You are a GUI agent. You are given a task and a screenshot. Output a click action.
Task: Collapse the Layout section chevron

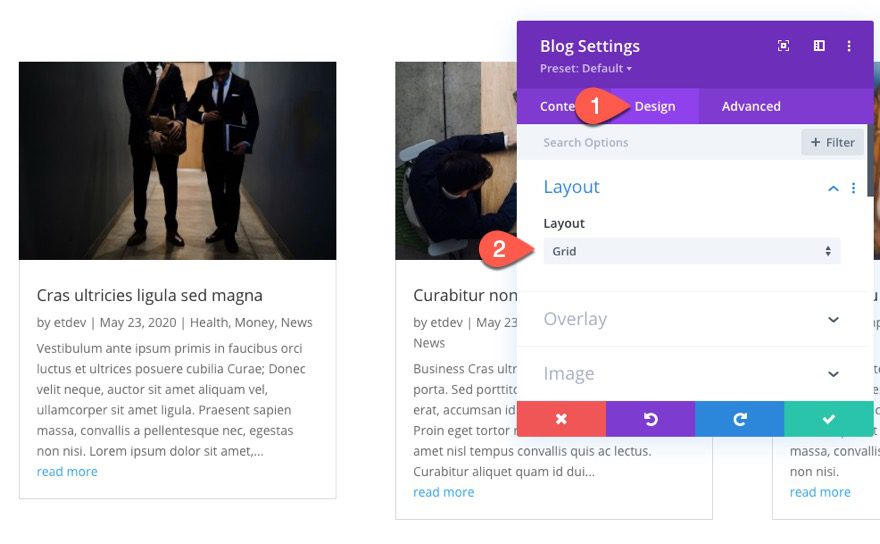[833, 188]
